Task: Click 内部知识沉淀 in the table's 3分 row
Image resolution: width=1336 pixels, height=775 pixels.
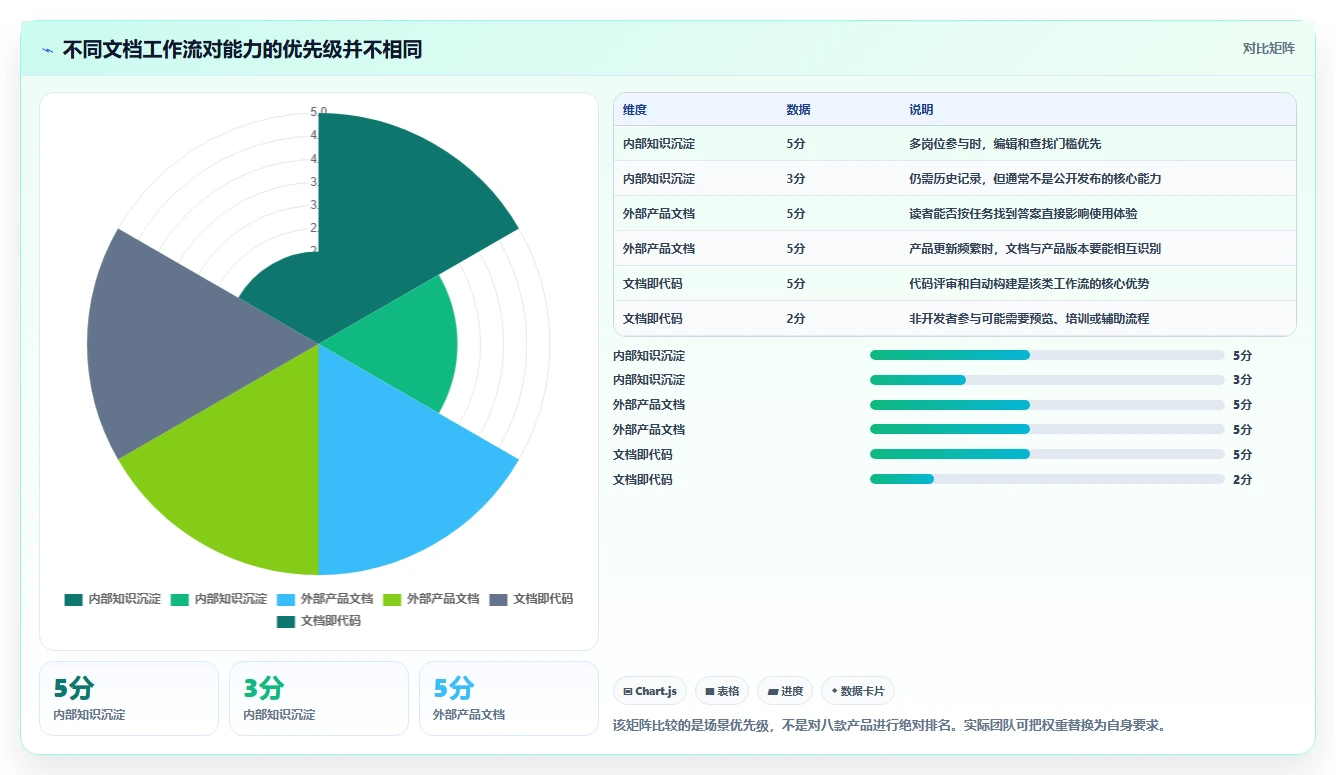Action: pyautogui.click(x=659, y=179)
